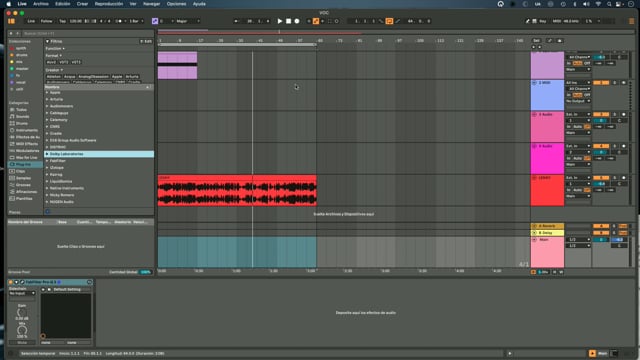
Task: Open the Crear menu
Action: click(x=82, y=4)
